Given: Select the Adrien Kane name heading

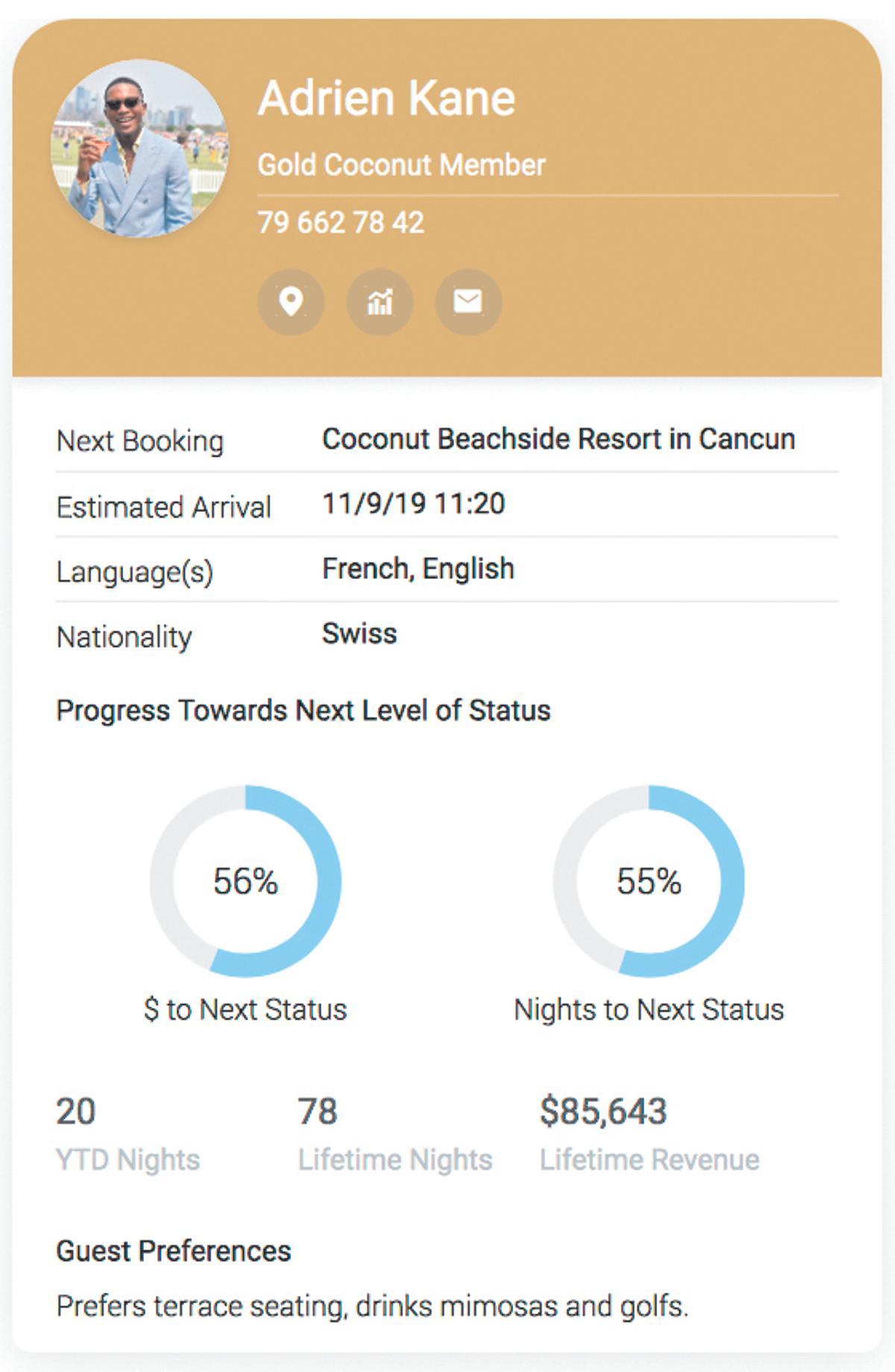Looking at the screenshot, I should pyautogui.click(x=386, y=98).
